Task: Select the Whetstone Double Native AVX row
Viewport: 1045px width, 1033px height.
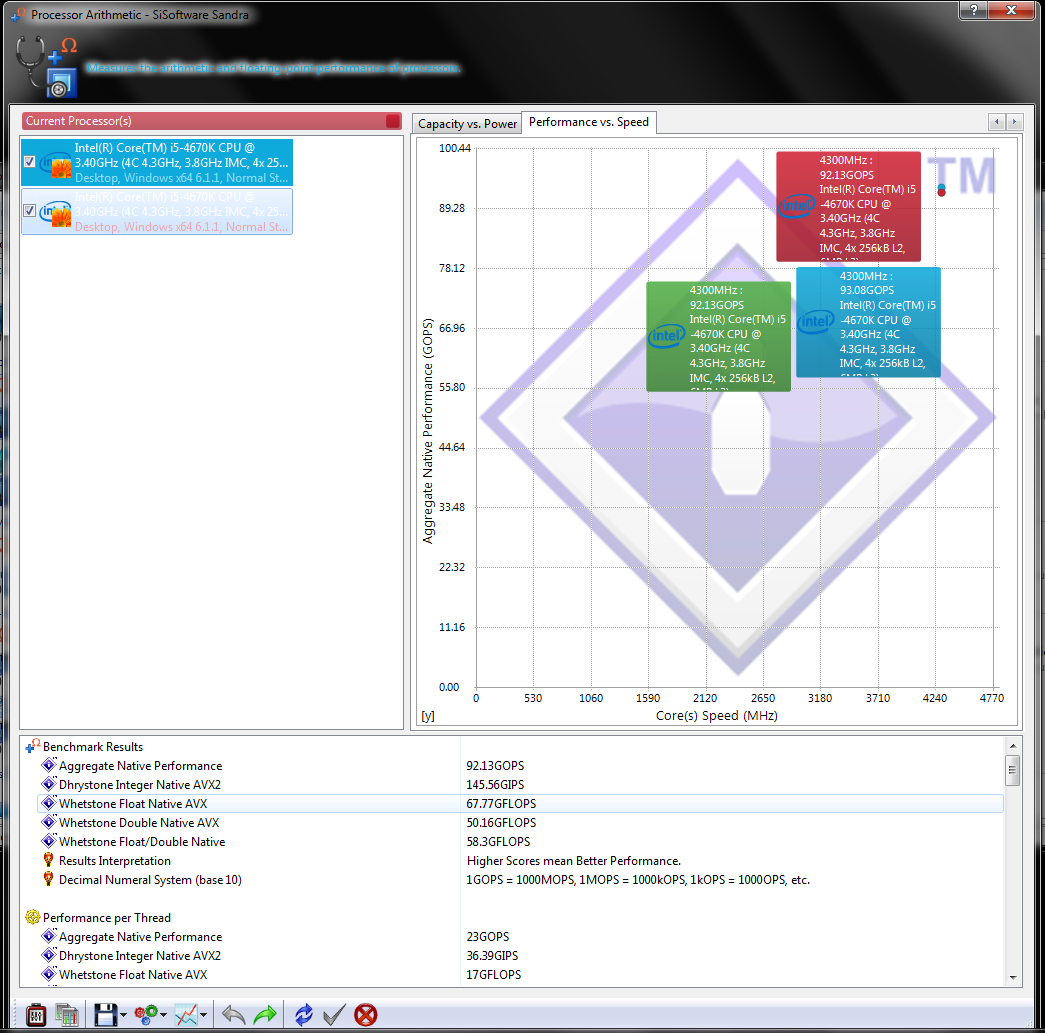Action: tap(520, 822)
